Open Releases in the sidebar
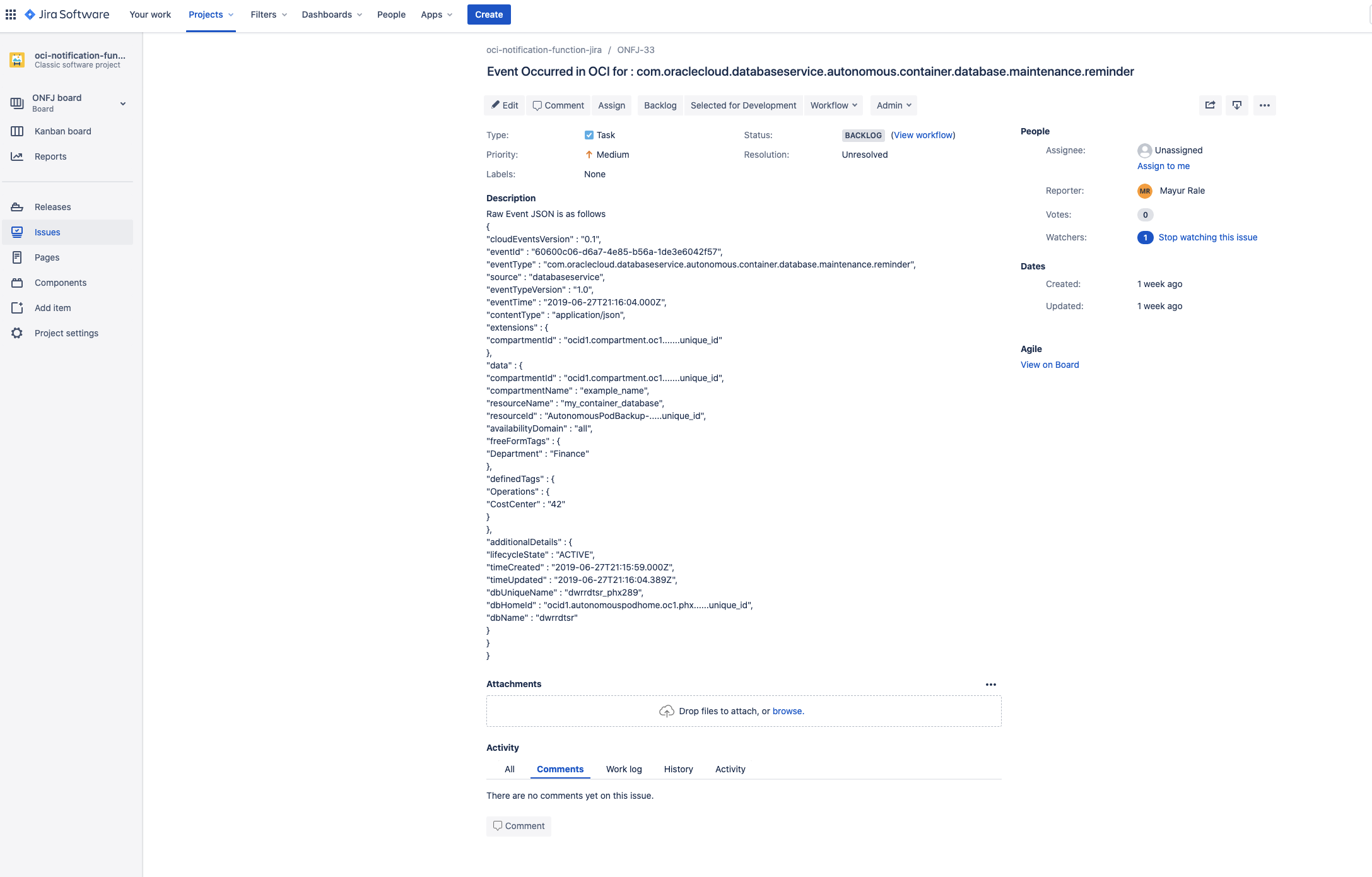 click(x=52, y=207)
